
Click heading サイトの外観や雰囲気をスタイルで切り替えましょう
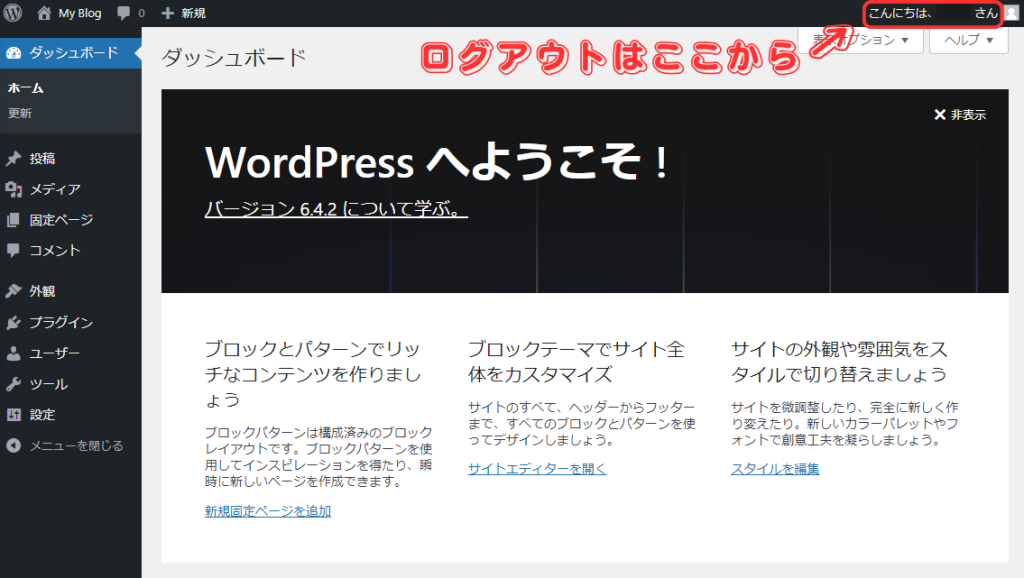[839, 362]
